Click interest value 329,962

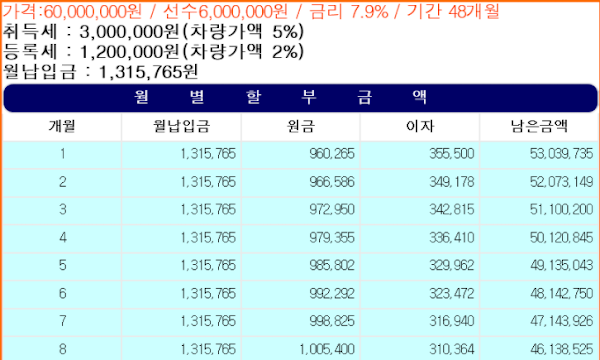click(x=452, y=266)
